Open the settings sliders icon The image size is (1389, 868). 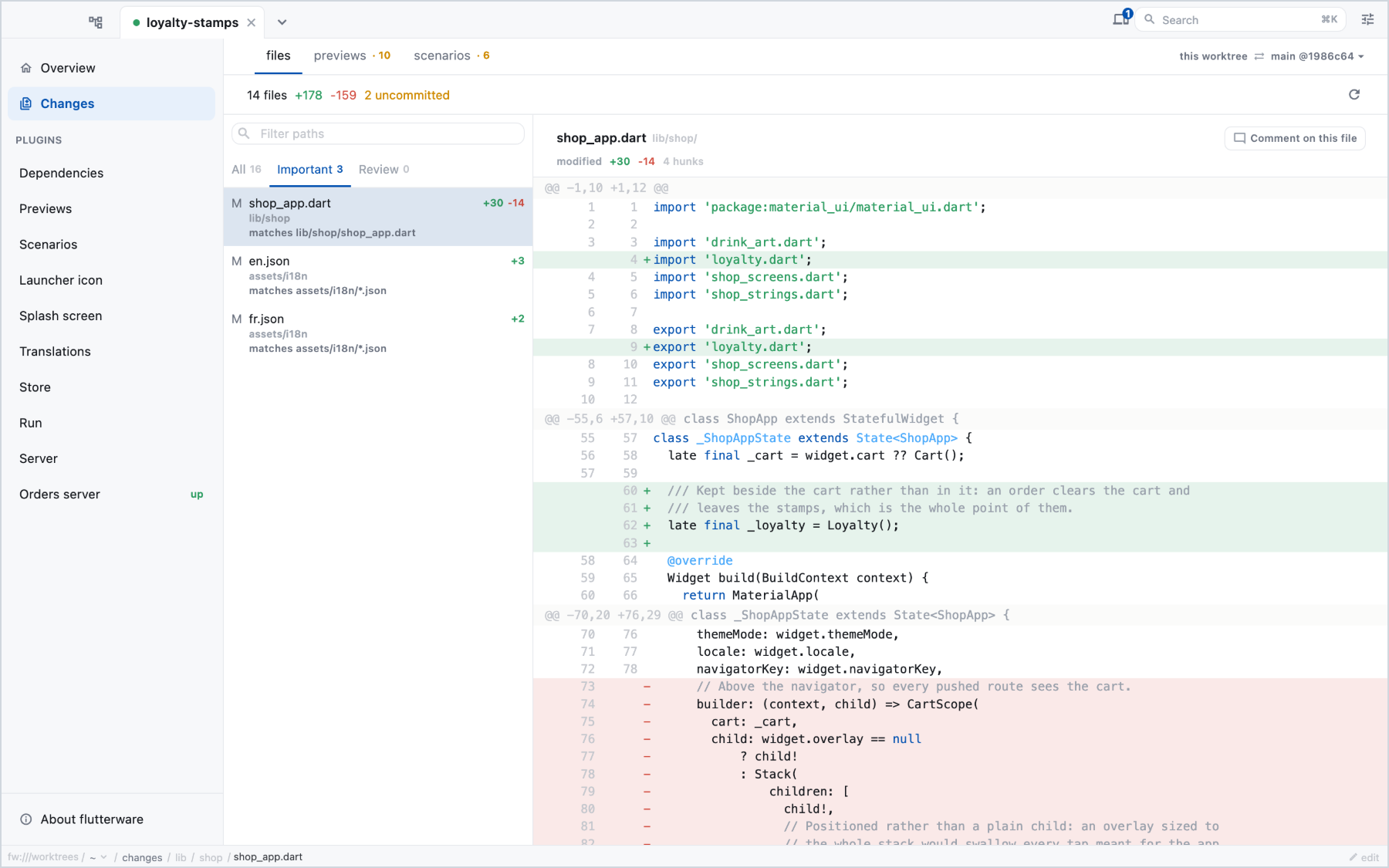(x=1367, y=19)
